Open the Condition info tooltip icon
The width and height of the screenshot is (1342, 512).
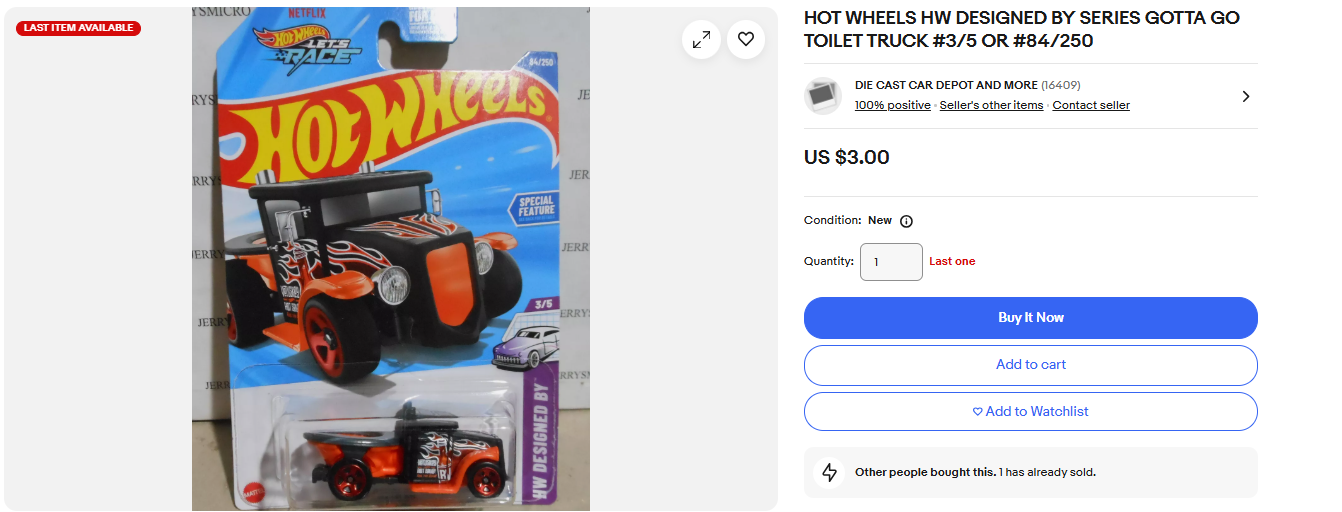coord(906,221)
